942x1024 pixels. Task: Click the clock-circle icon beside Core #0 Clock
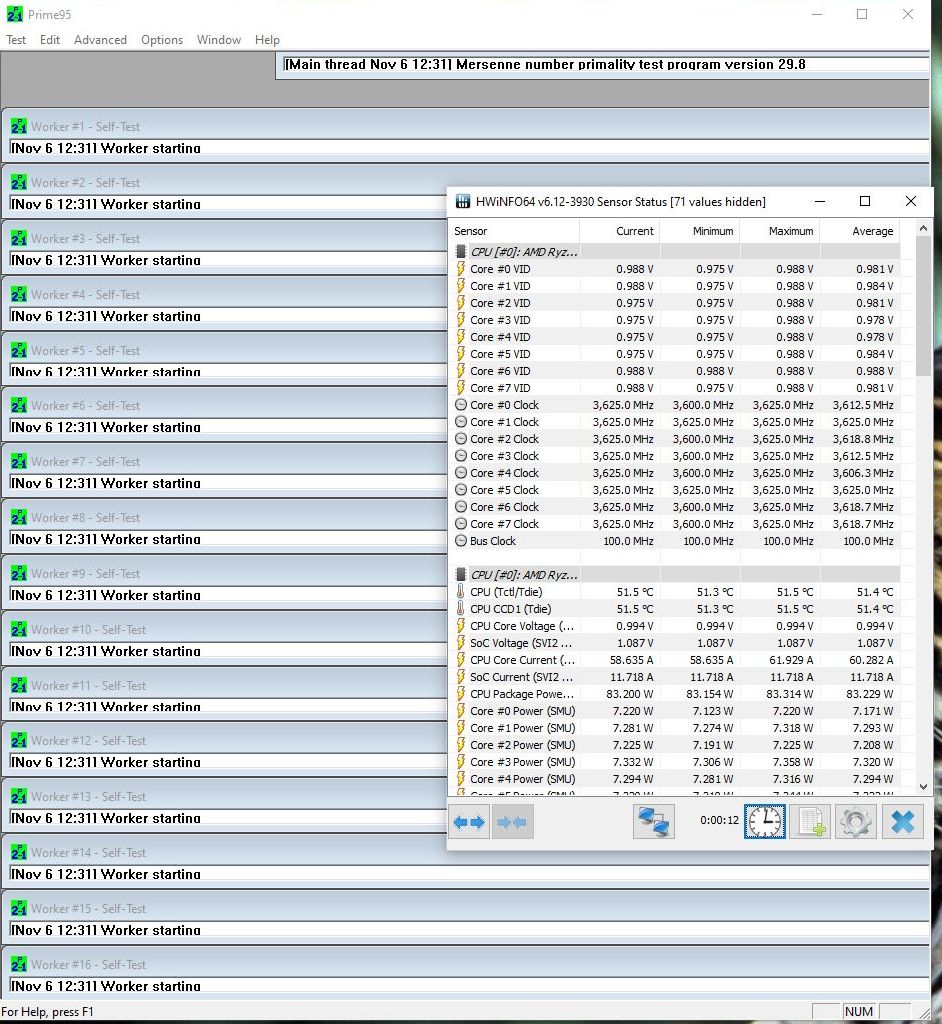[461, 405]
